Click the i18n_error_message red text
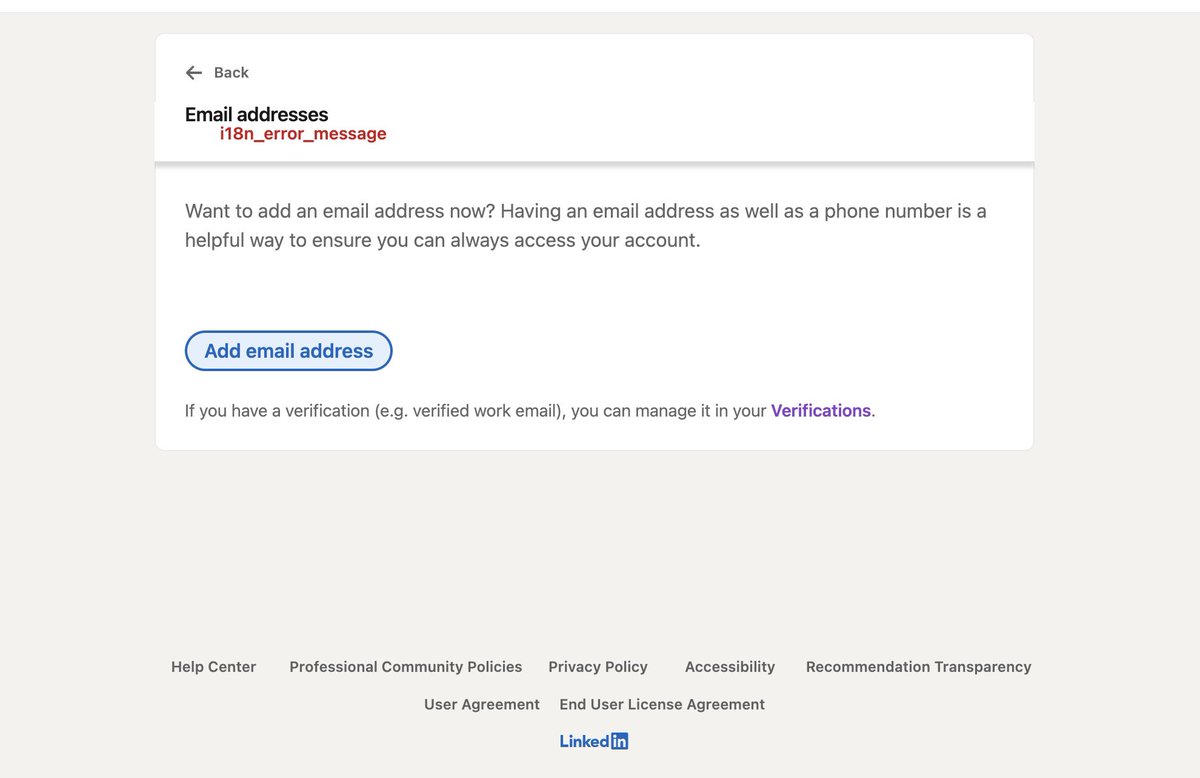The height and width of the screenshot is (778, 1200). coord(303,134)
